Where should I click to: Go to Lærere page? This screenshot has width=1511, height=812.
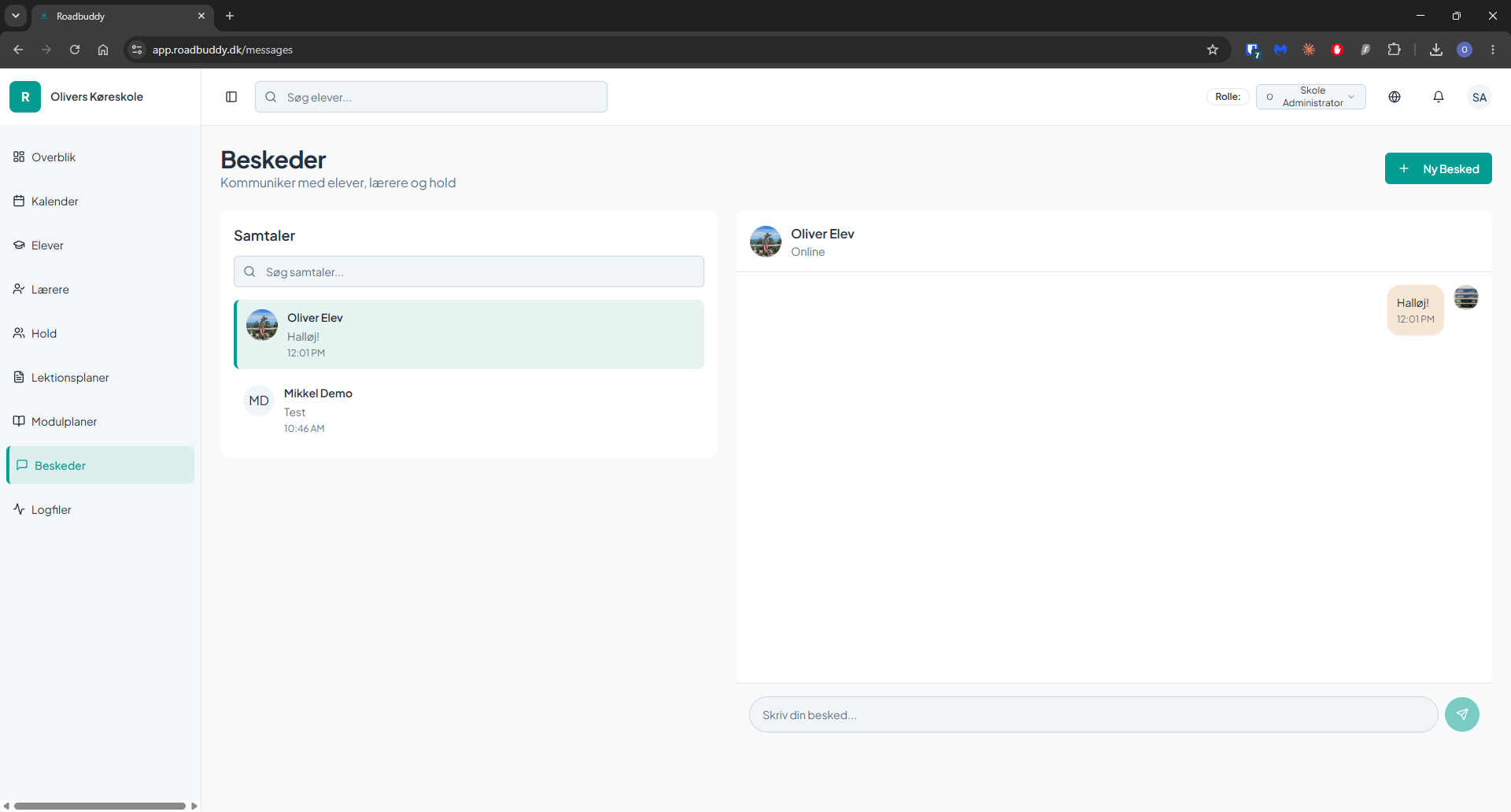pyautogui.click(x=100, y=289)
